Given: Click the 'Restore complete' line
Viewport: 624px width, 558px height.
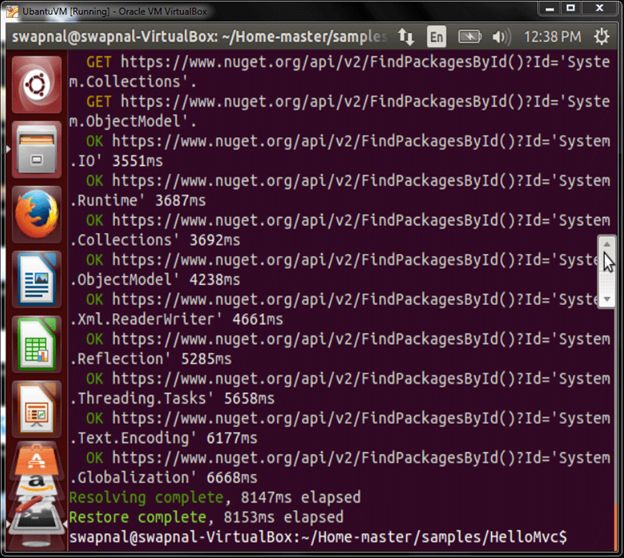Looking at the screenshot, I should click(x=206, y=517).
